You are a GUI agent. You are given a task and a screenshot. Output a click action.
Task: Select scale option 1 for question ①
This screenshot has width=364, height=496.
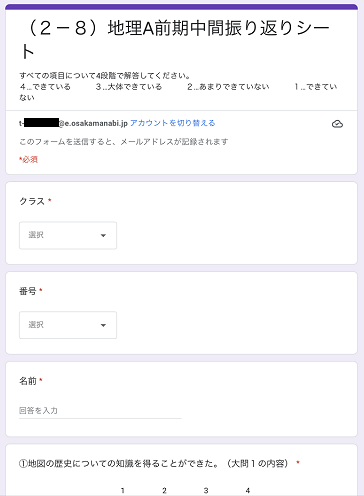coord(123,490)
